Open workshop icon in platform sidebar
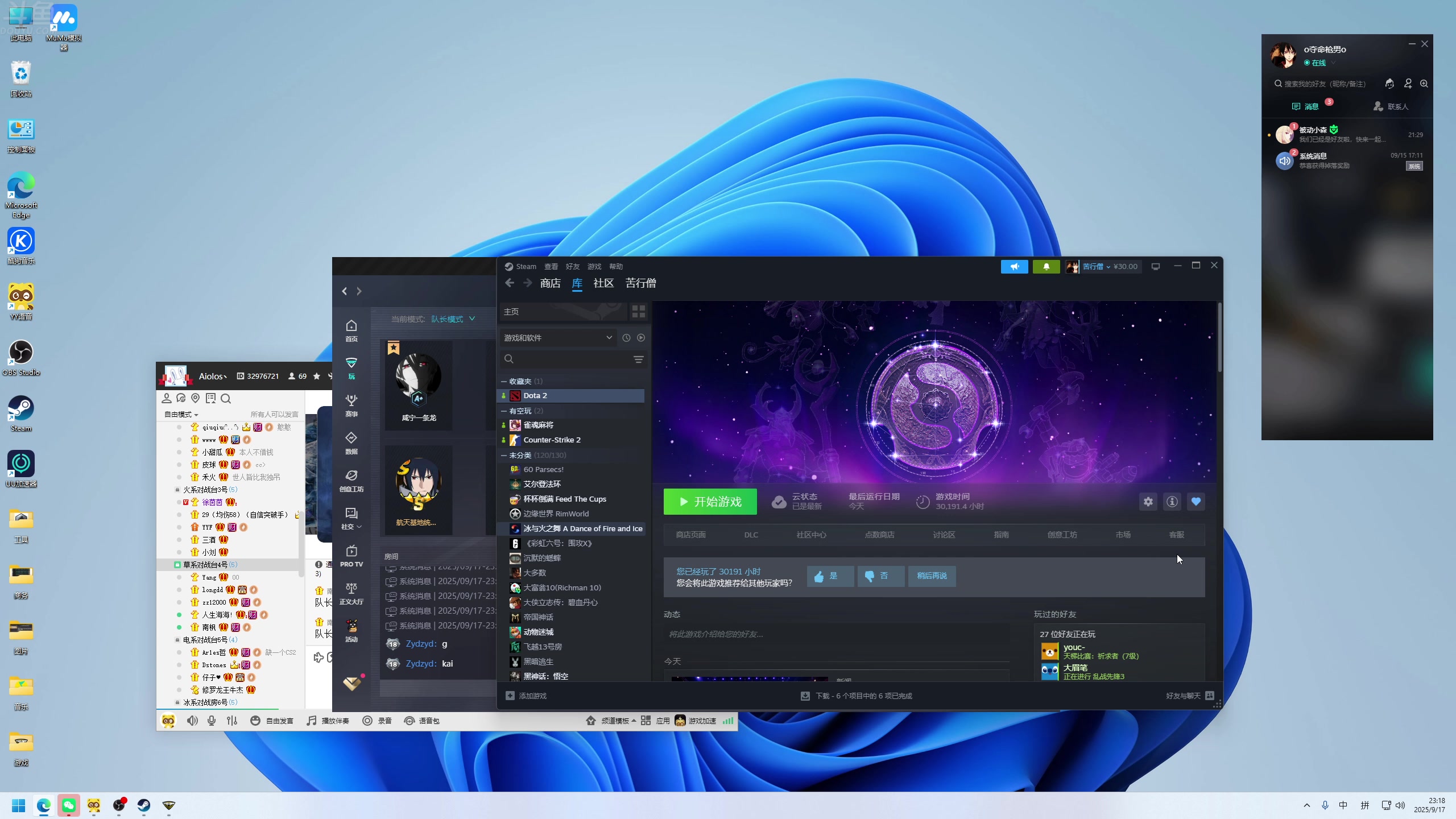This screenshot has width=1456, height=819. tap(351, 481)
